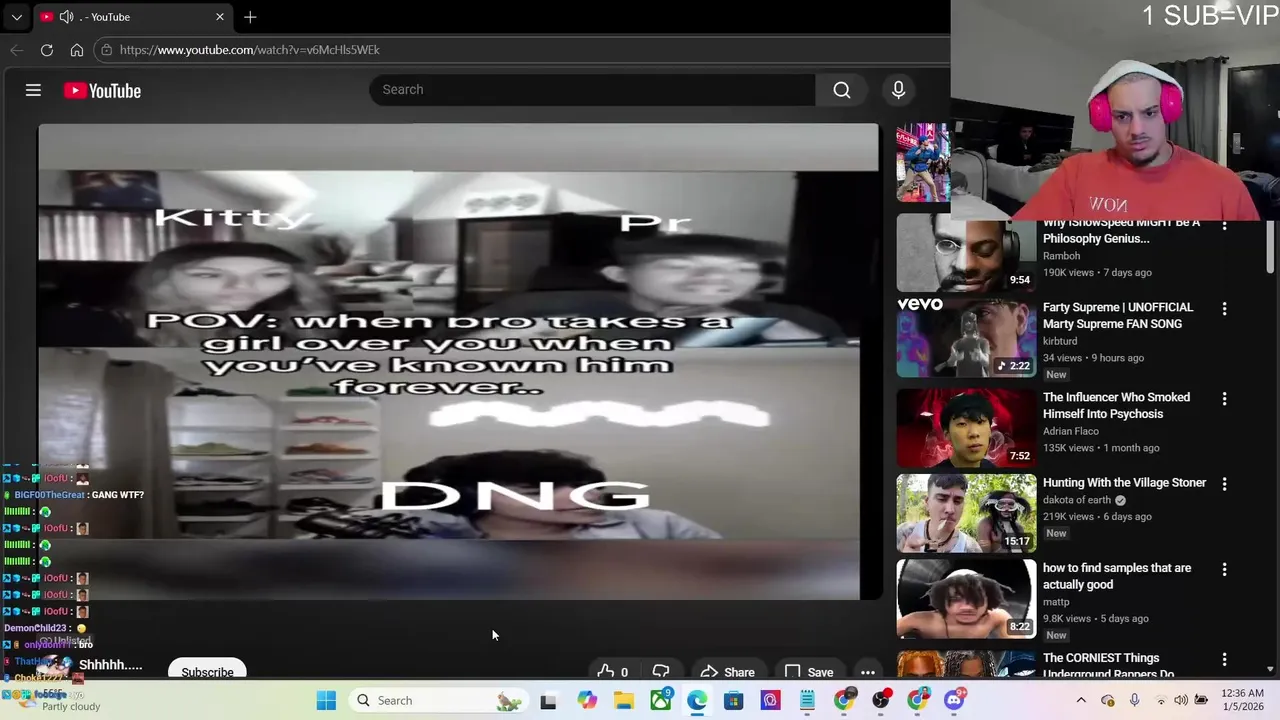Click the Ramboh channel name
Image resolution: width=1280 pixels, height=720 pixels.
tap(1062, 256)
